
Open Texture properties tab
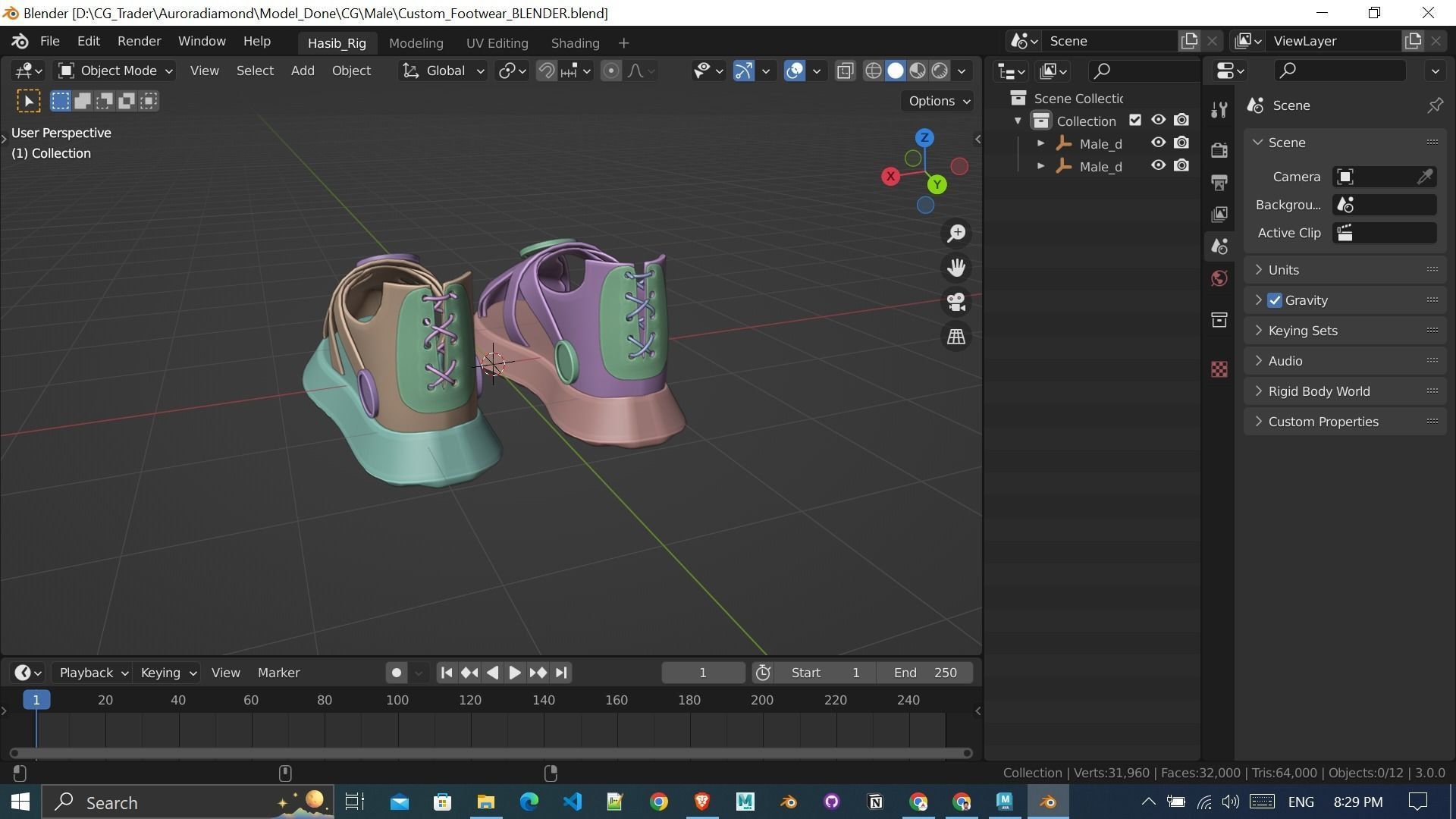pyautogui.click(x=1219, y=369)
